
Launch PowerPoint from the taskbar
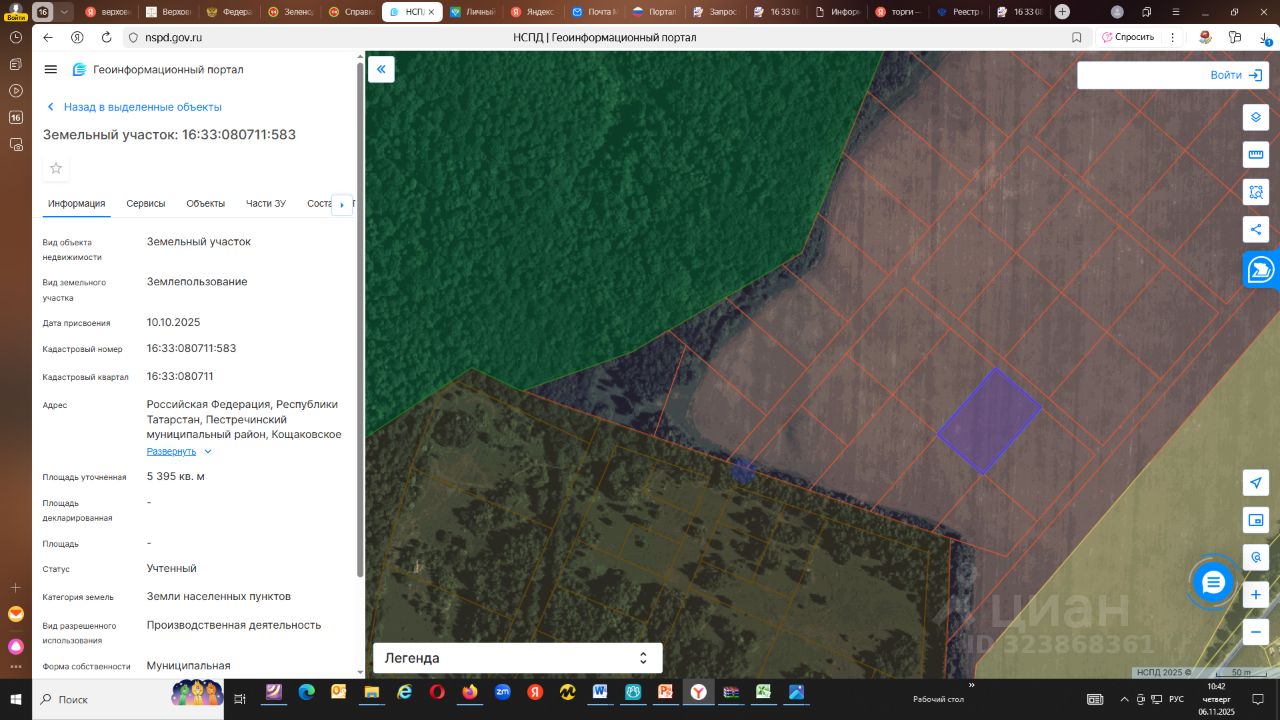click(665, 692)
